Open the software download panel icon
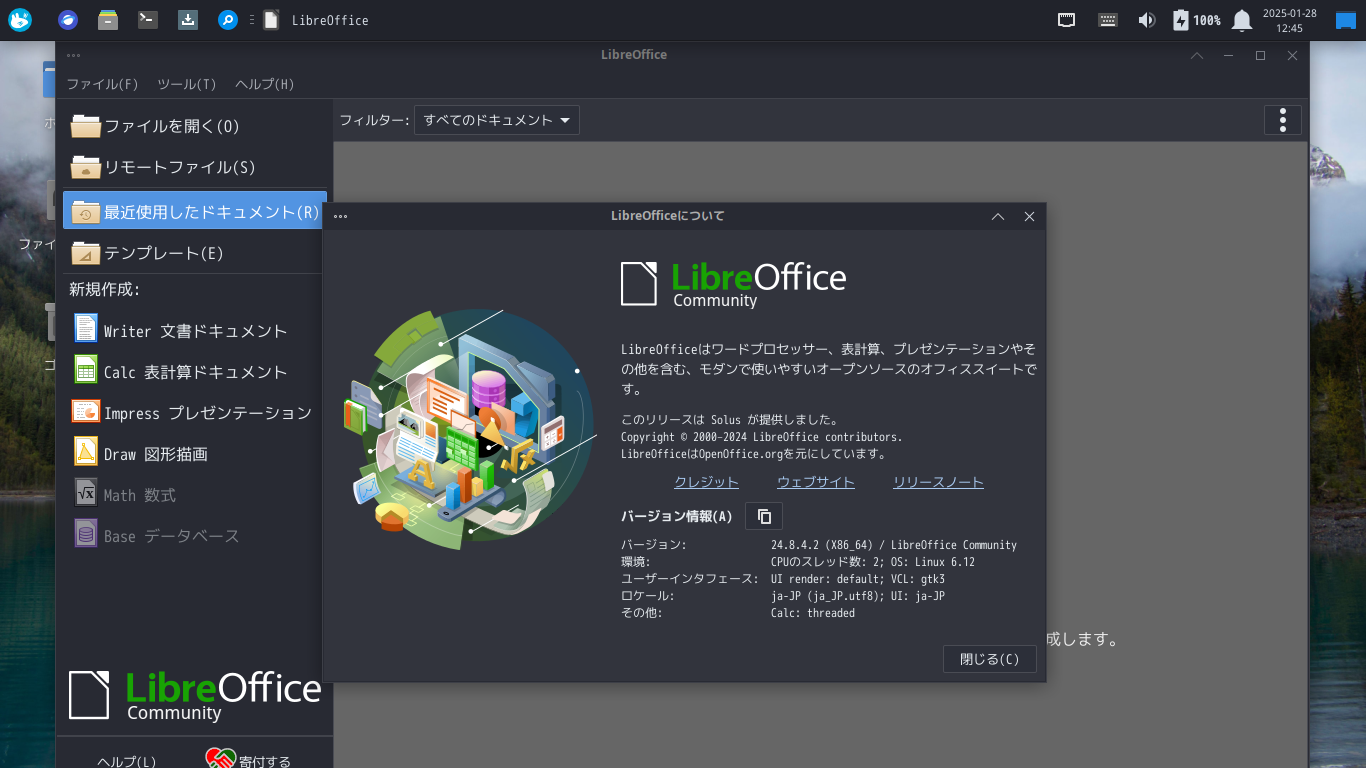The height and width of the screenshot is (768, 1366). tap(187, 20)
